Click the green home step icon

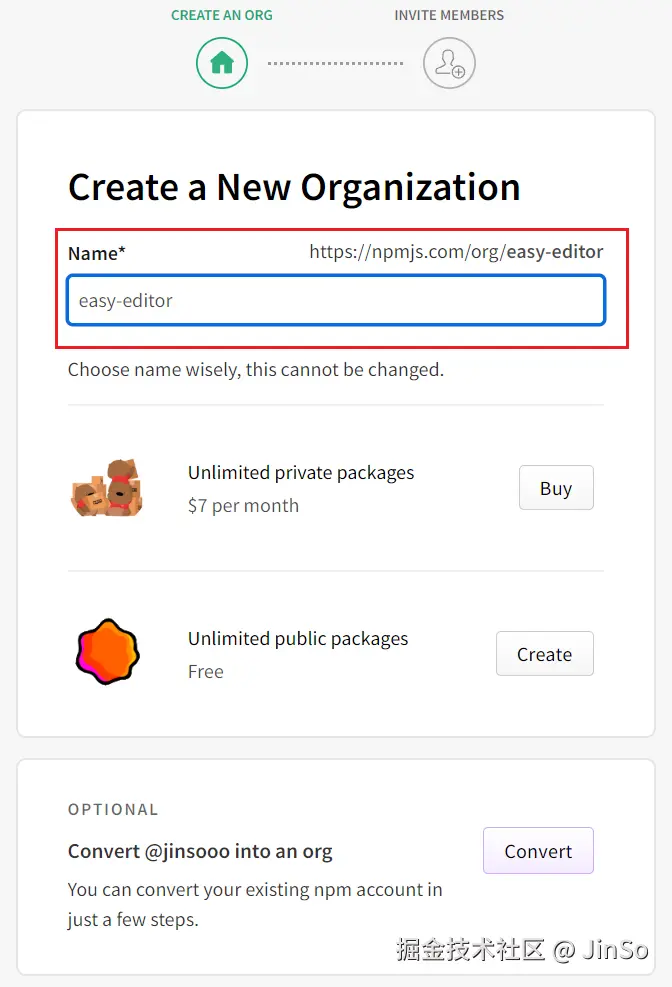[x=222, y=63]
